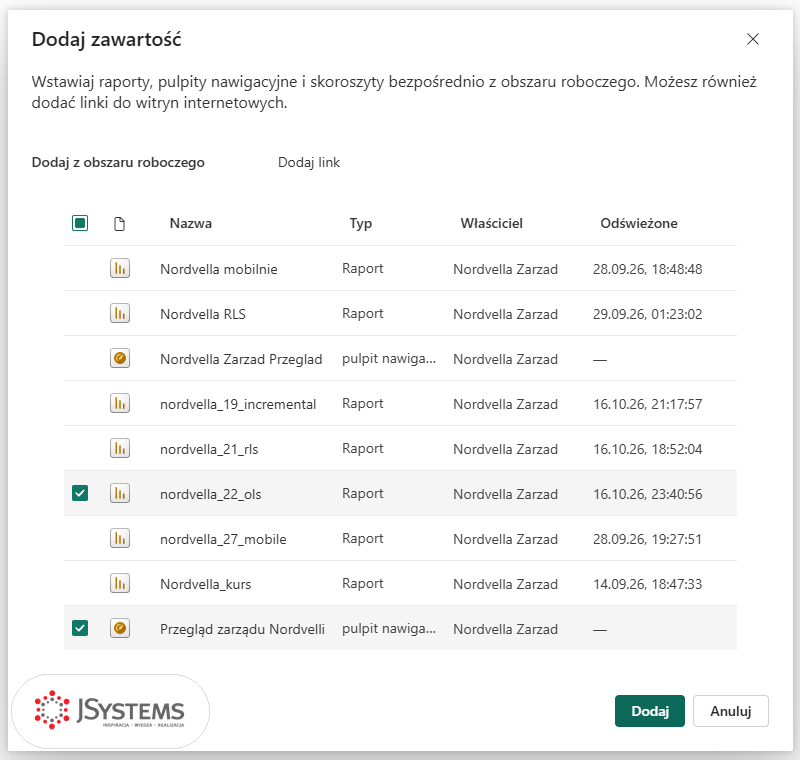800x760 pixels.
Task: Select the nordvella_27_mobile name
Action: pos(223,539)
